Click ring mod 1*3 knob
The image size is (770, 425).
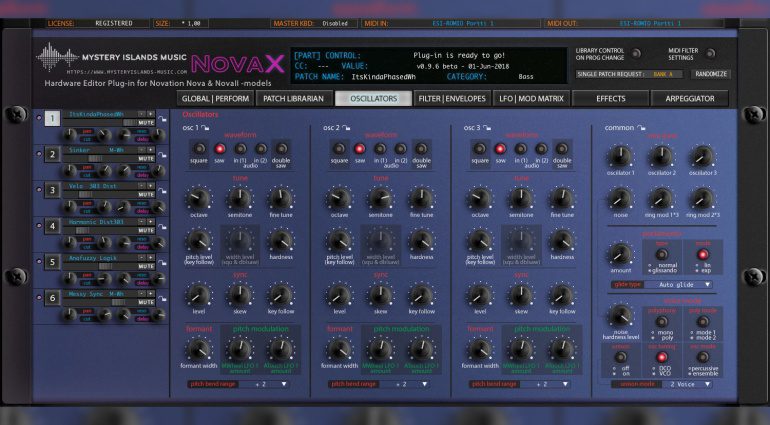[660, 198]
